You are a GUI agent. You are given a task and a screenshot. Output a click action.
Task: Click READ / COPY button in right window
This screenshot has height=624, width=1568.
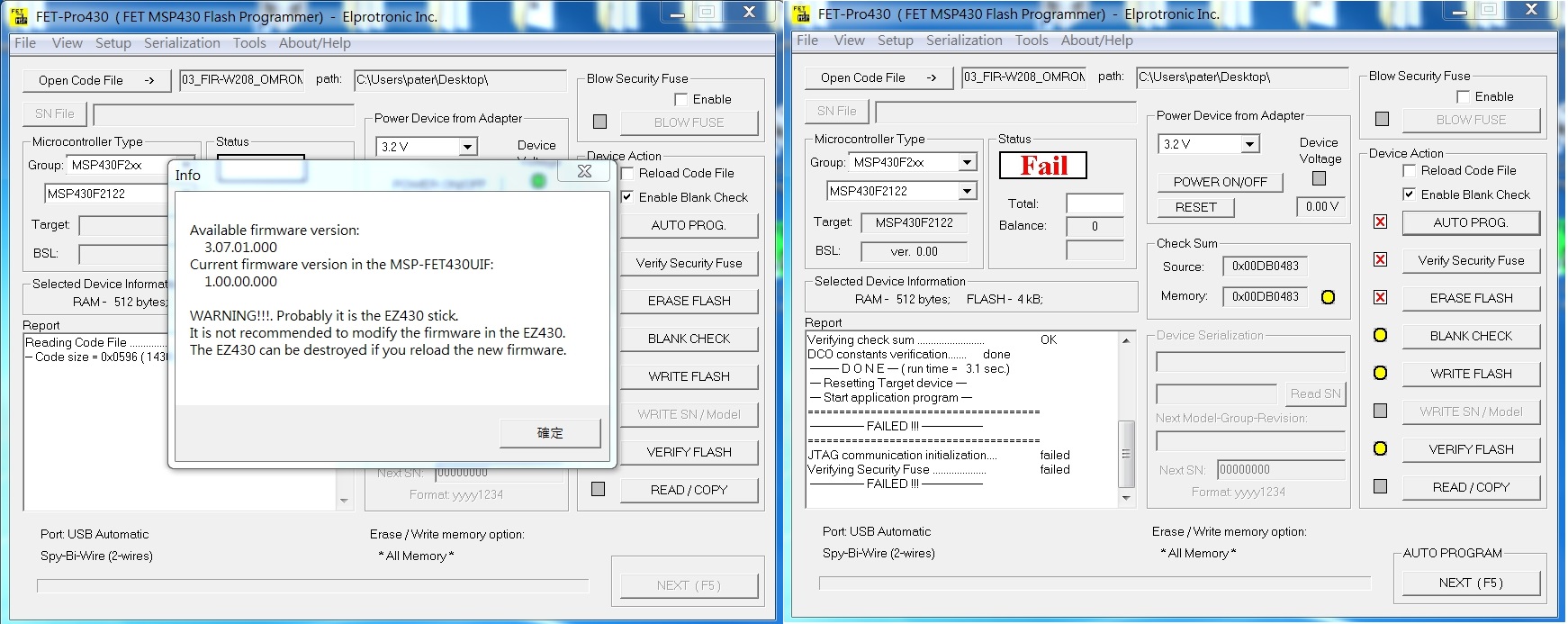point(1470,487)
